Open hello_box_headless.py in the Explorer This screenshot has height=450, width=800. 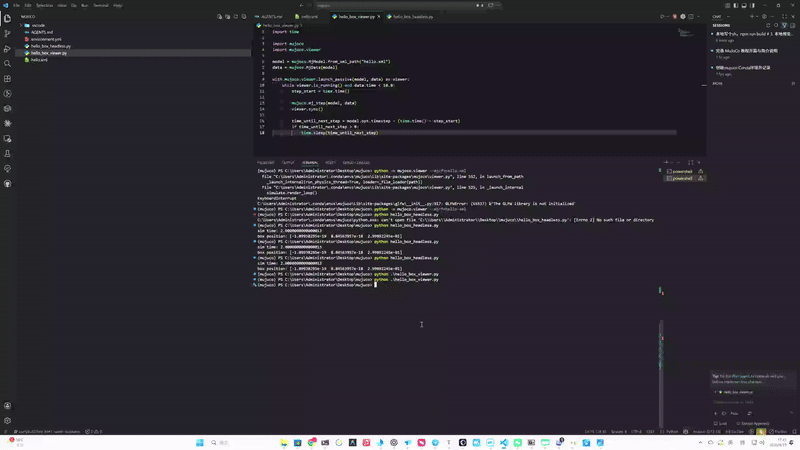point(50,46)
